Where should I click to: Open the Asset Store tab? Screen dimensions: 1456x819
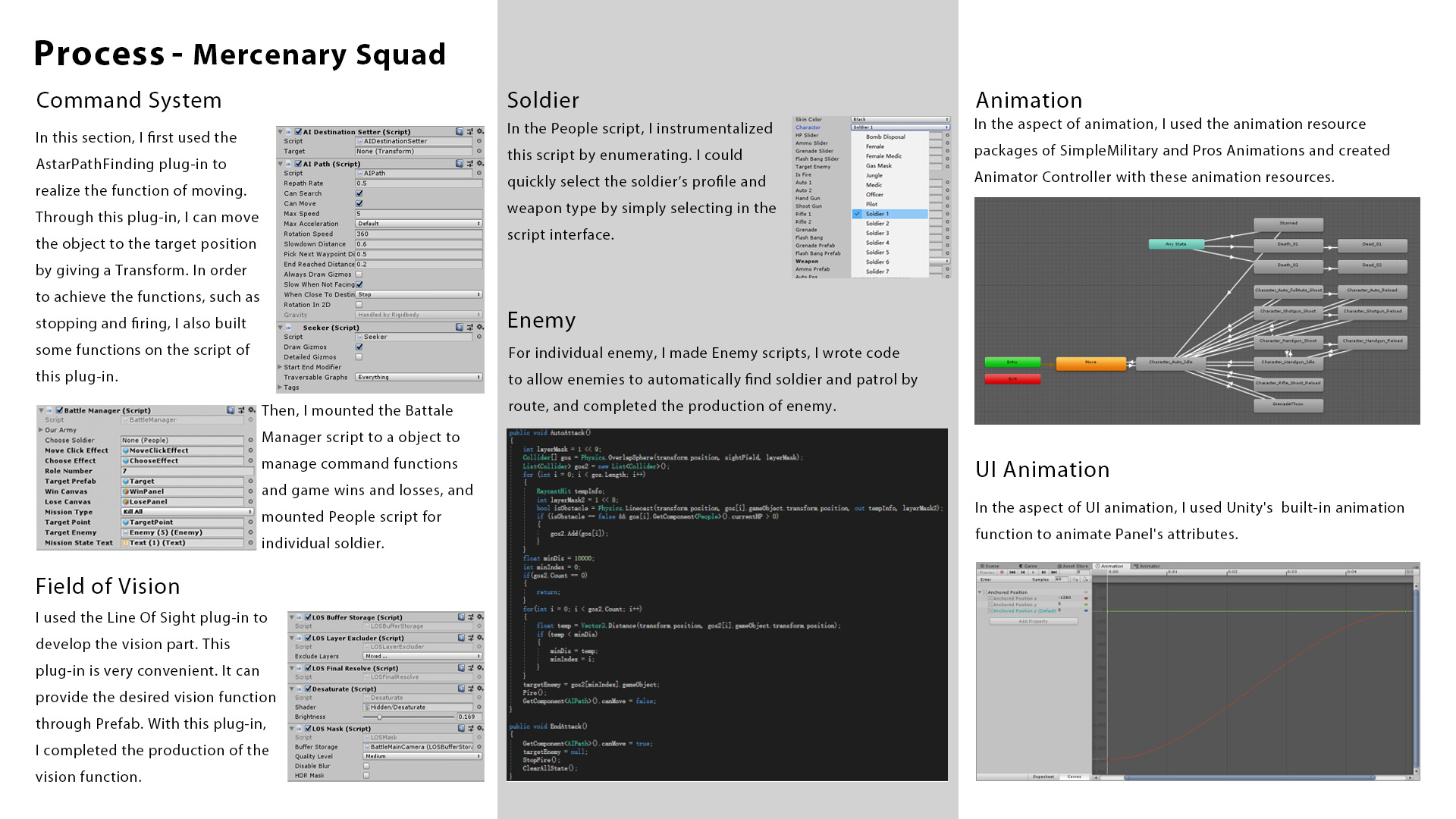1073,566
